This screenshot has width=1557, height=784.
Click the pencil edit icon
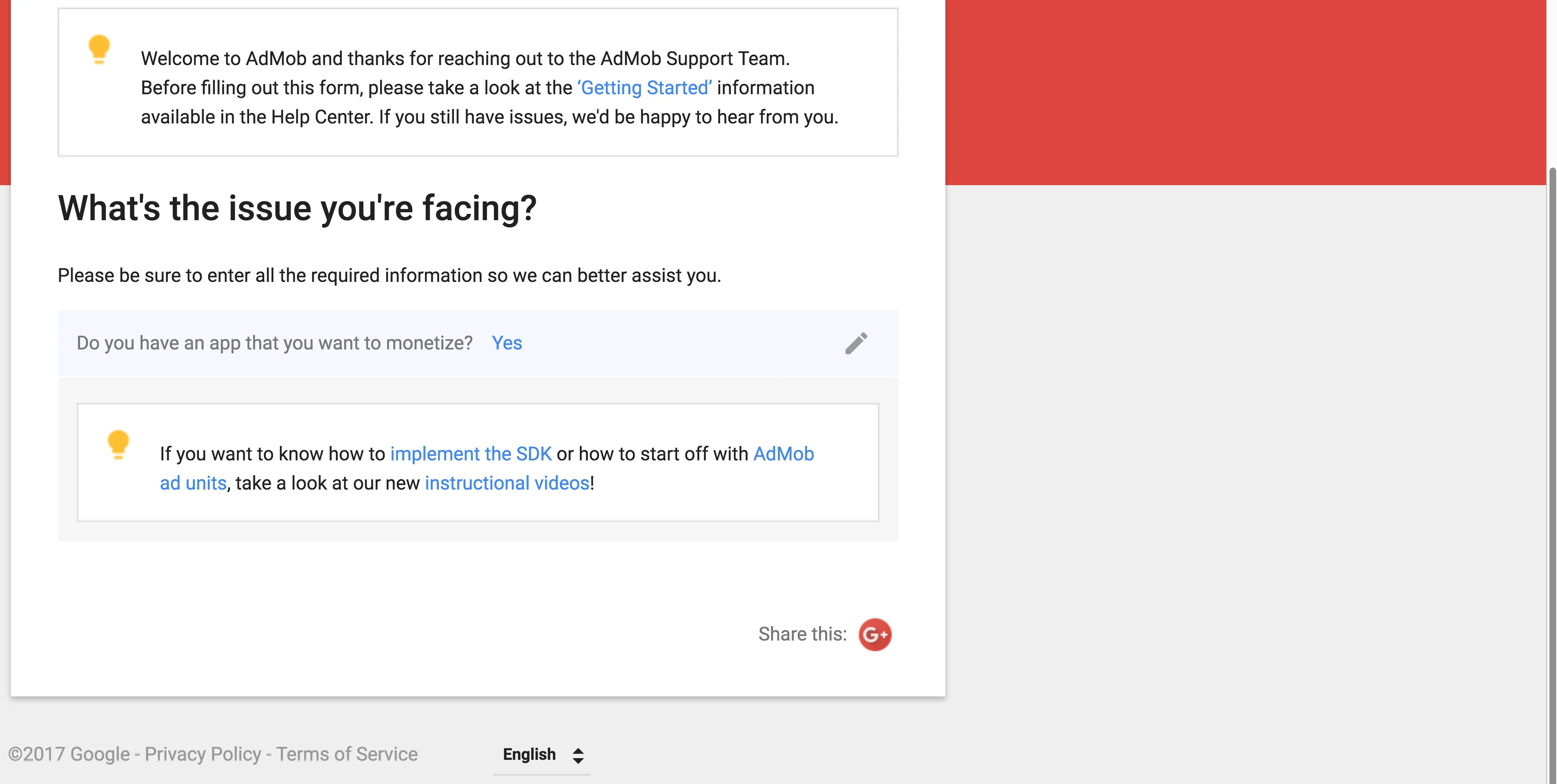(x=856, y=343)
